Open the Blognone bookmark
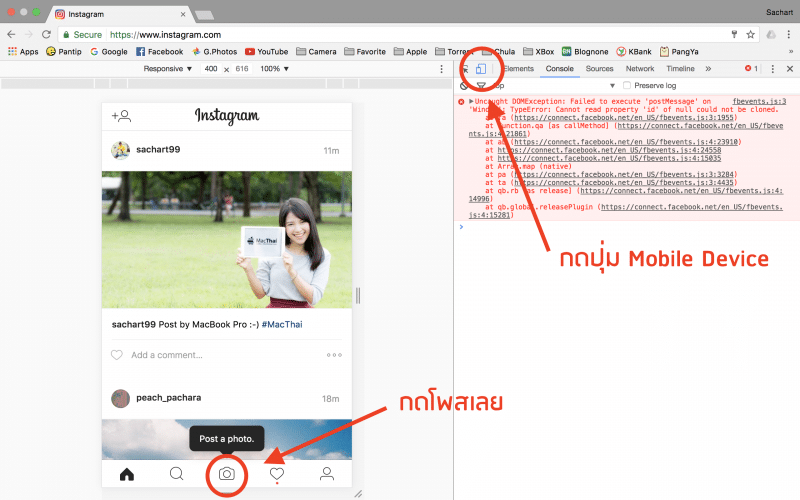Image resolution: width=800 pixels, height=500 pixels. 585,52
